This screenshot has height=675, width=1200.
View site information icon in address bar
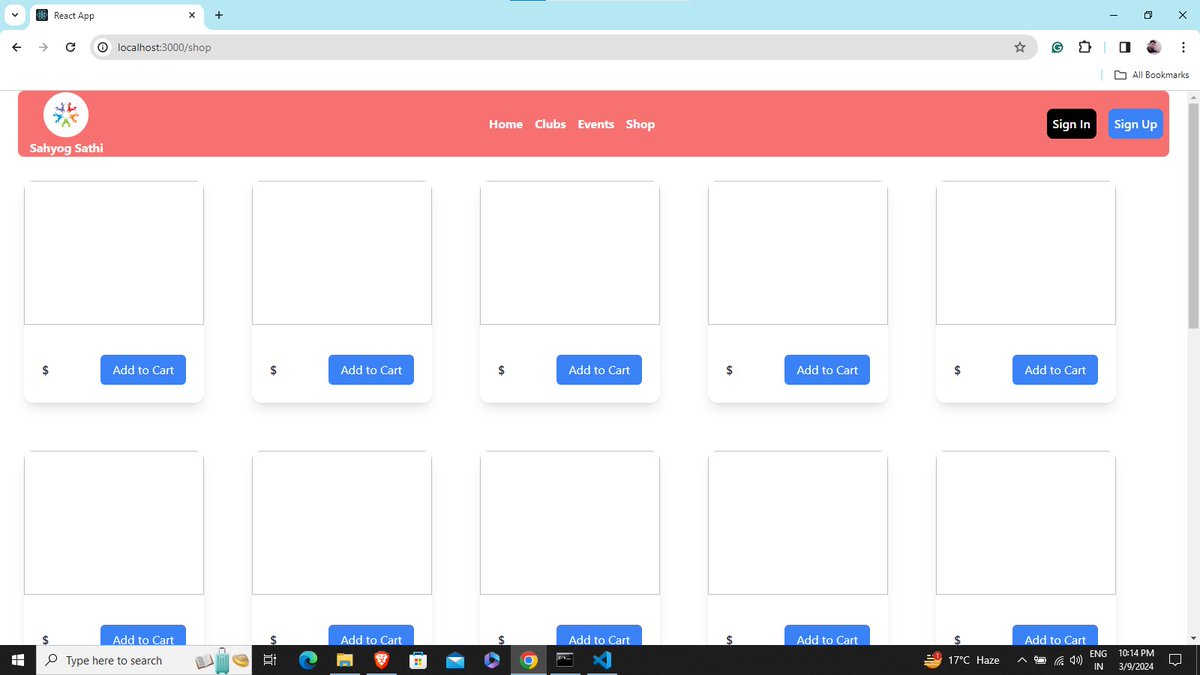[103, 47]
